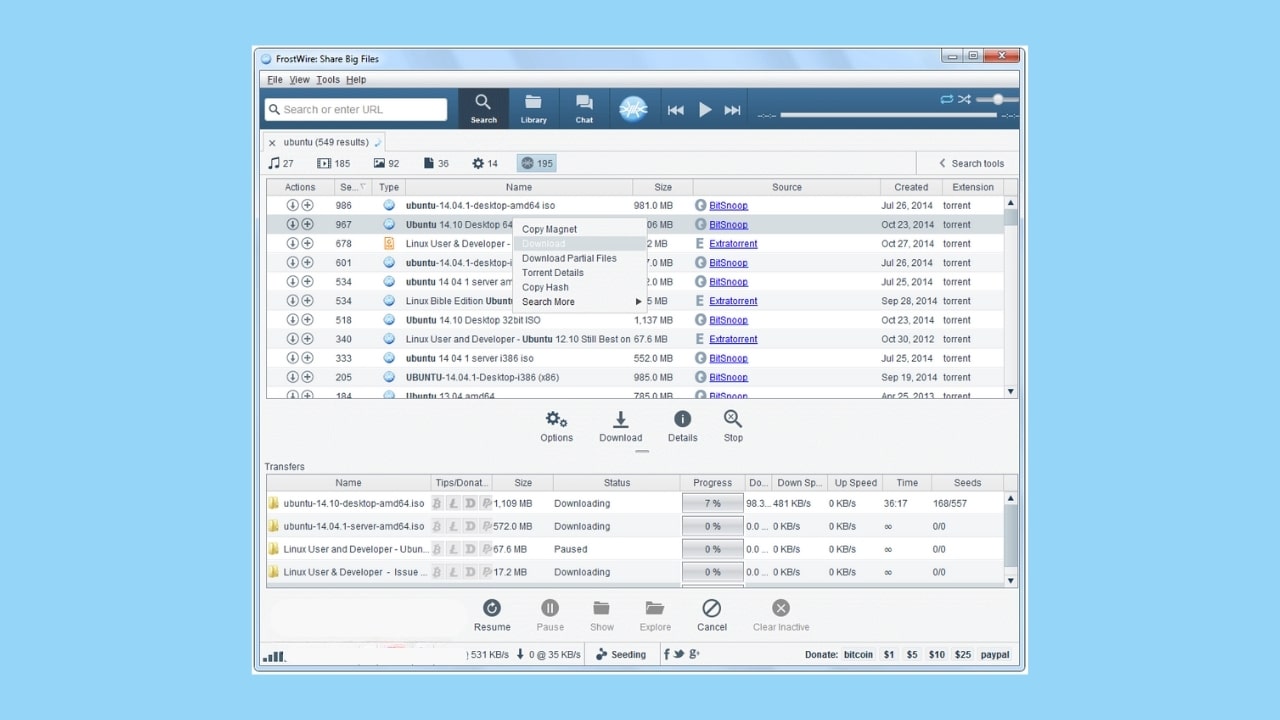This screenshot has height=720, width=1280.
Task: Expand Search More submenu
Action: coord(580,302)
